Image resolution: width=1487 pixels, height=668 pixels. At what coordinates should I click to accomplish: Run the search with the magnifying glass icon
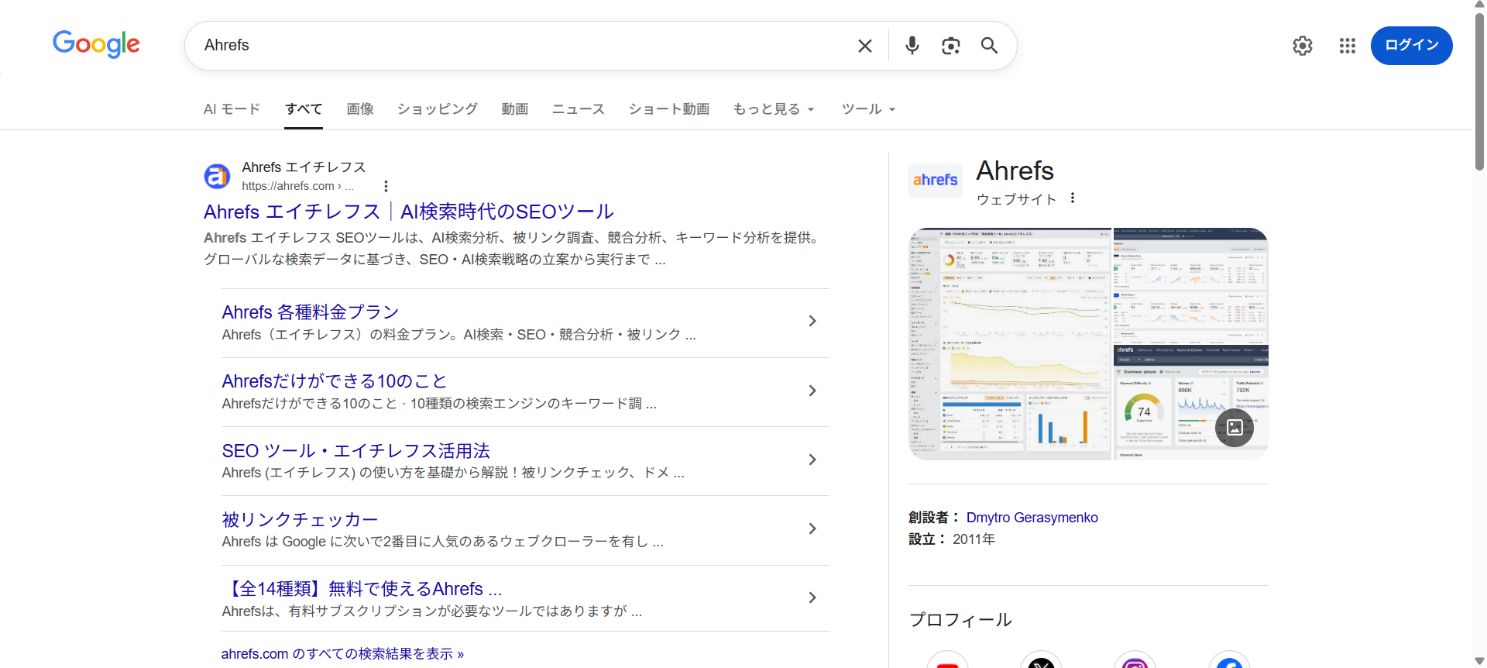tap(989, 45)
